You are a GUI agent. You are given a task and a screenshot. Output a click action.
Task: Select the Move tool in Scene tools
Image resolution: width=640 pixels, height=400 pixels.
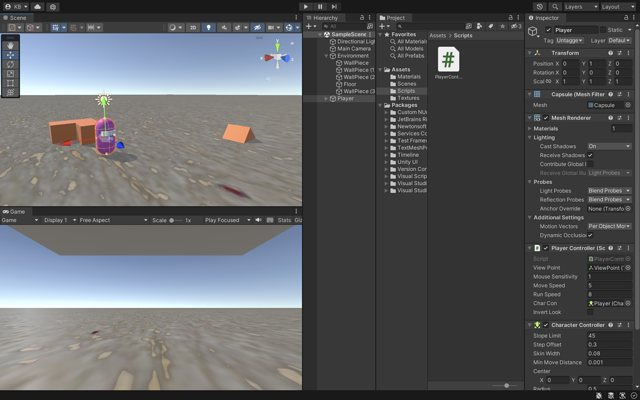(10, 55)
